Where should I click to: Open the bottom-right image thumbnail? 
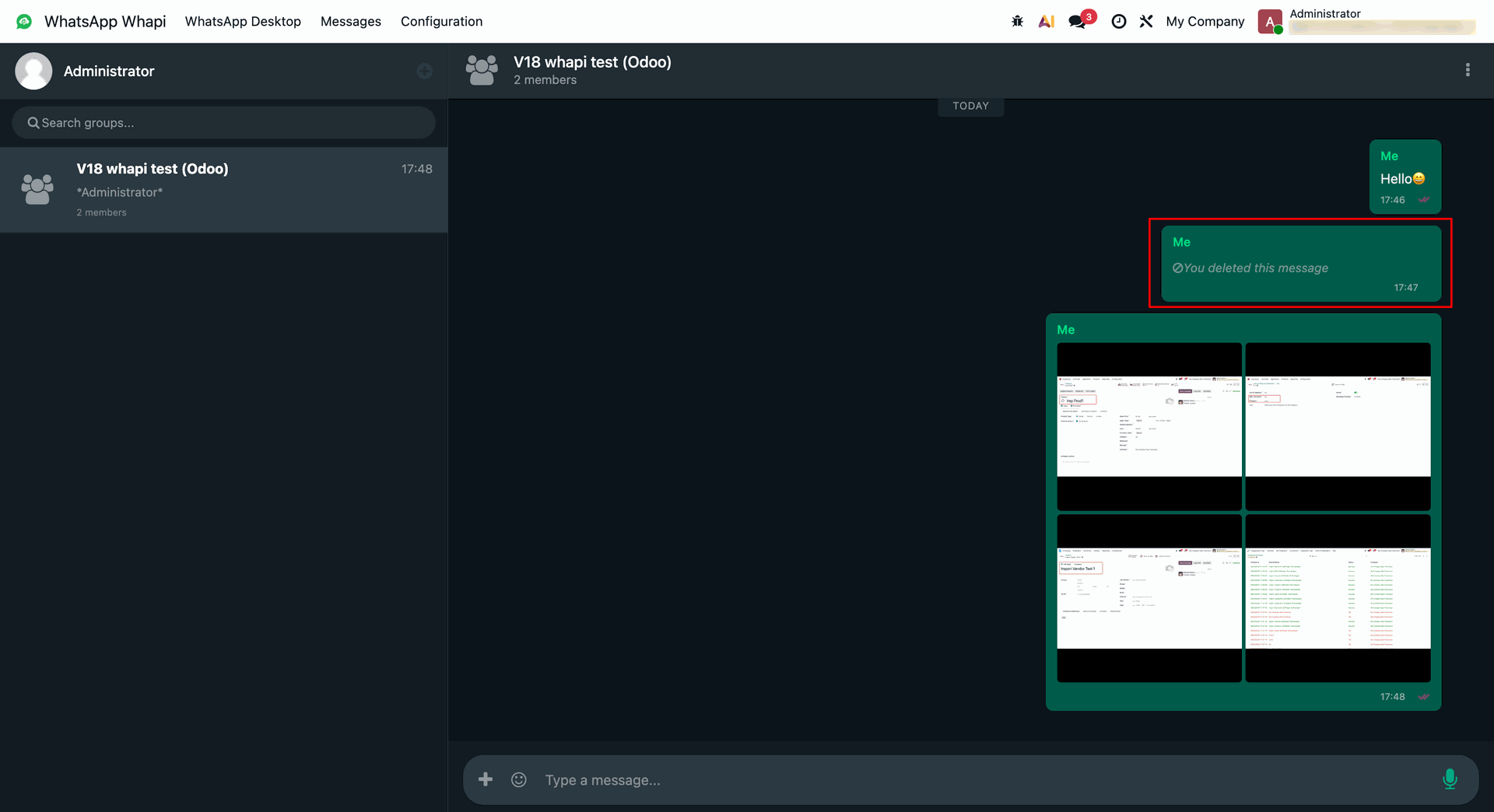(x=1338, y=598)
